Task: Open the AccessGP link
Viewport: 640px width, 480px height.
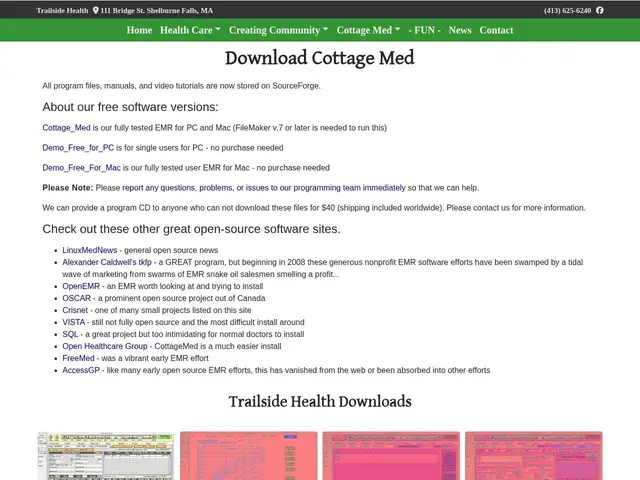Action: click(x=81, y=370)
